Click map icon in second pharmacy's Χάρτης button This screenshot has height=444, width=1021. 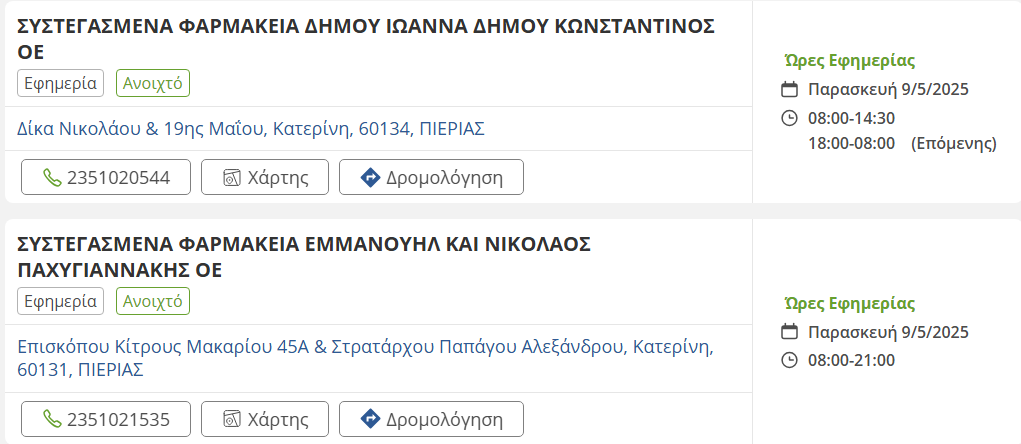click(232, 419)
